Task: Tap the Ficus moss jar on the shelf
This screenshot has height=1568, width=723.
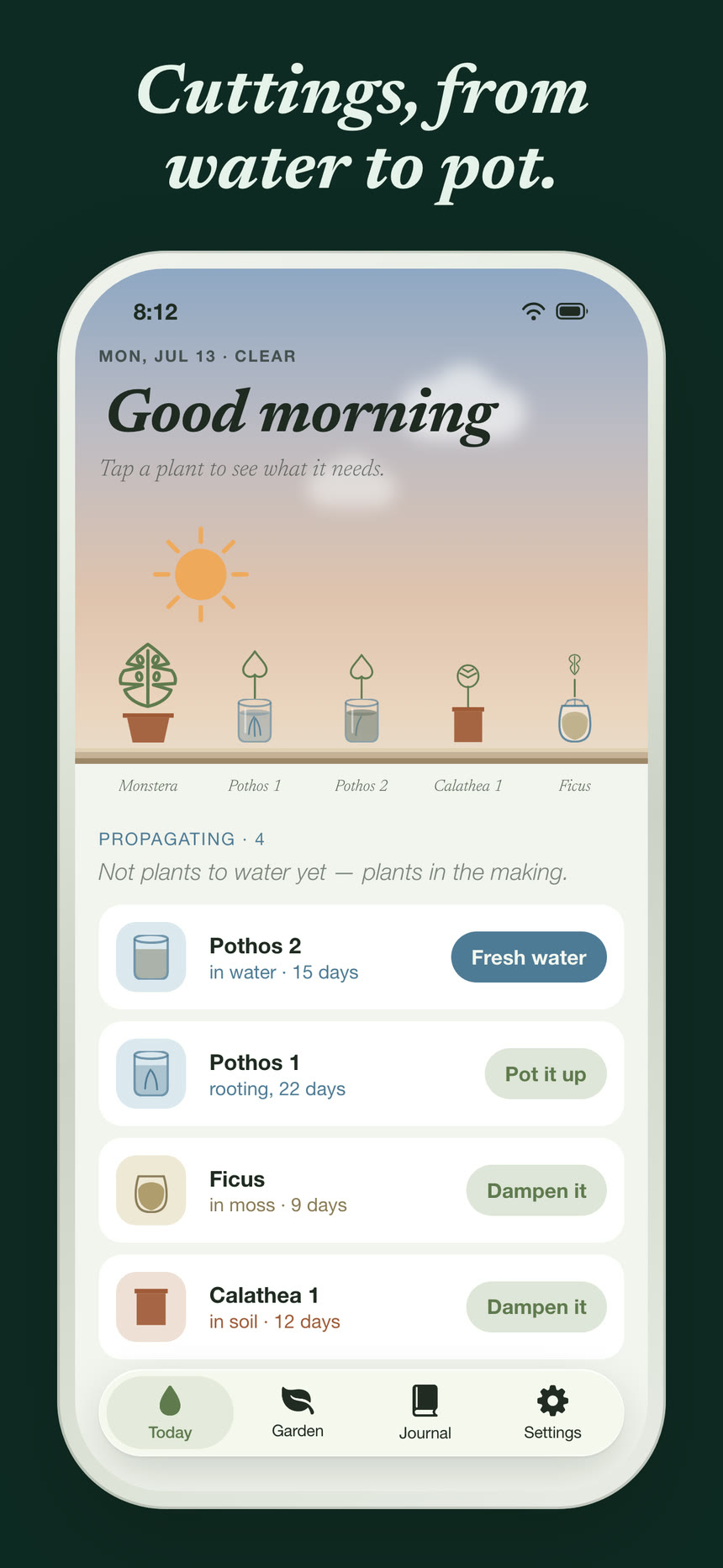Action: (575, 698)
